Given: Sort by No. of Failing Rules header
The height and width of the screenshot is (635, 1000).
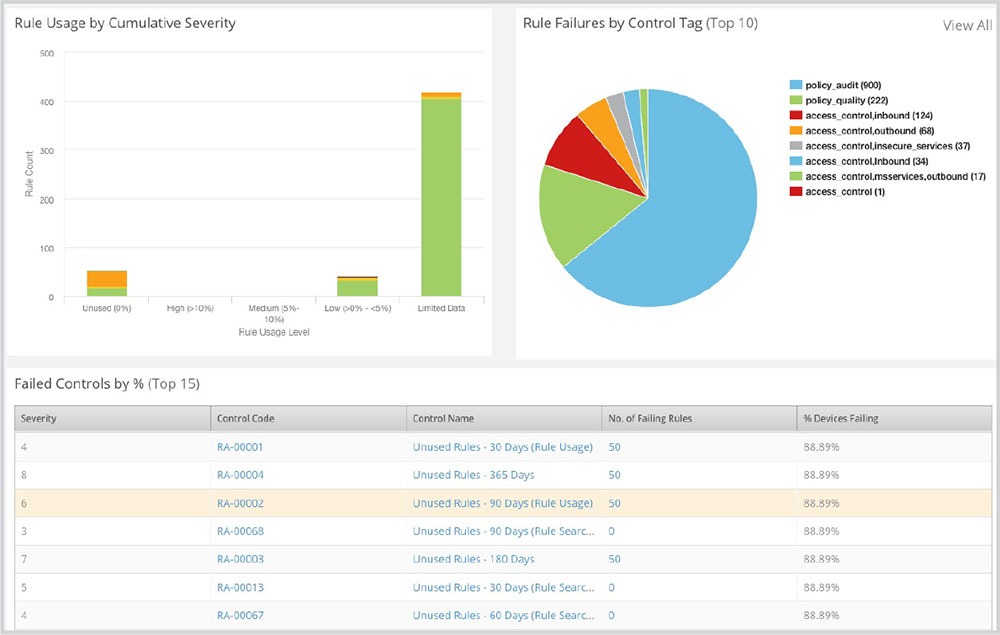Looking at the screenshot, I should pos(699,419).
